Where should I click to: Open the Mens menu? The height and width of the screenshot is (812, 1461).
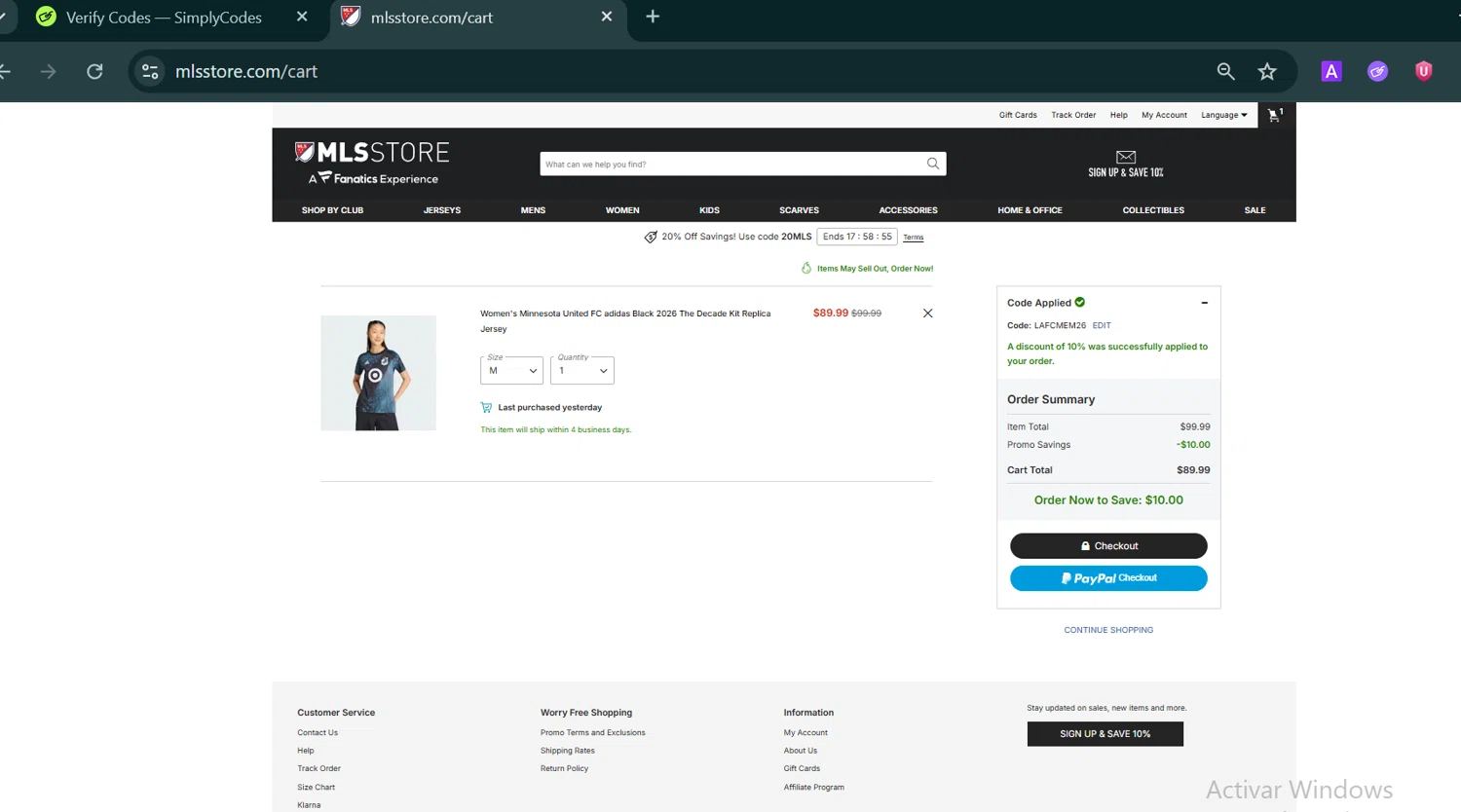point(533,210)
